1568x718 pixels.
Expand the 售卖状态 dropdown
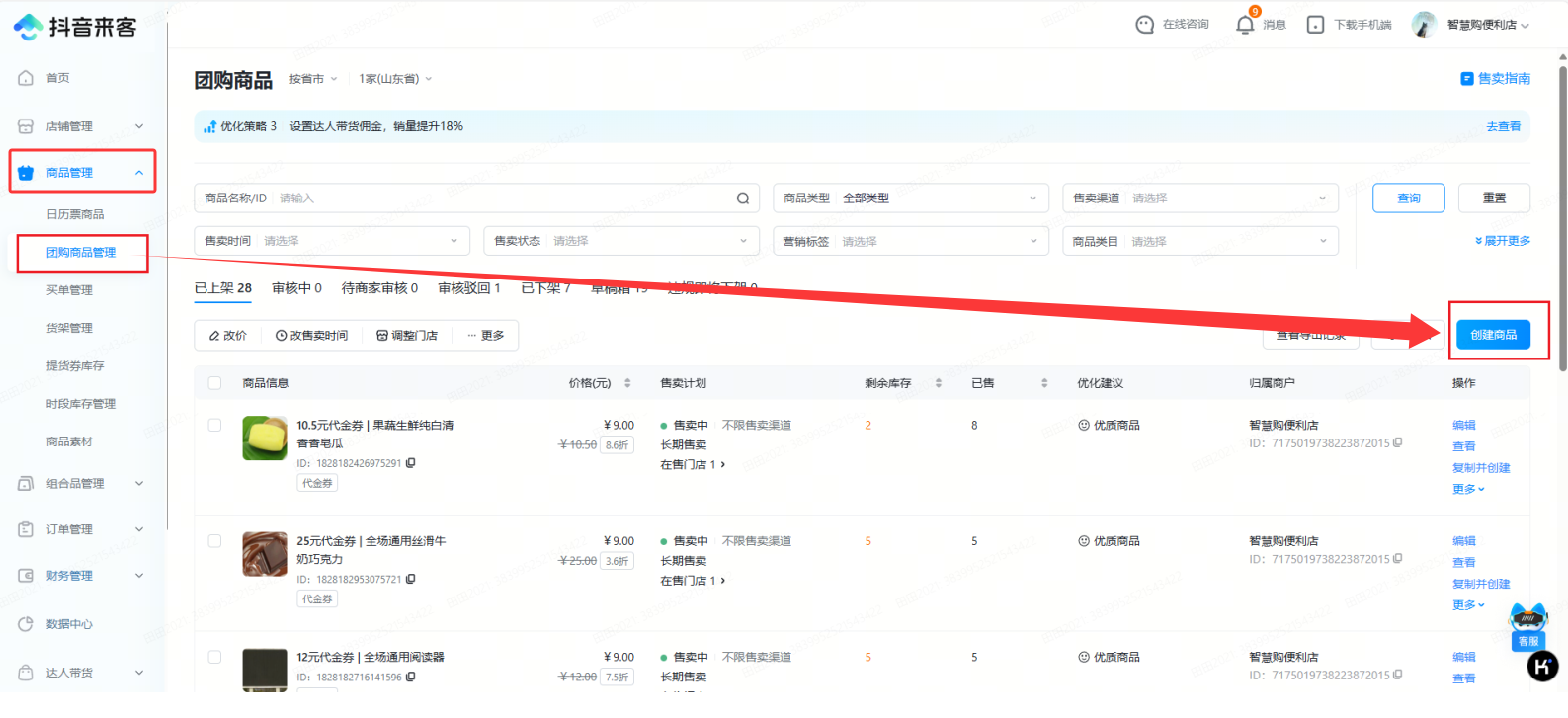coord(620,241)
